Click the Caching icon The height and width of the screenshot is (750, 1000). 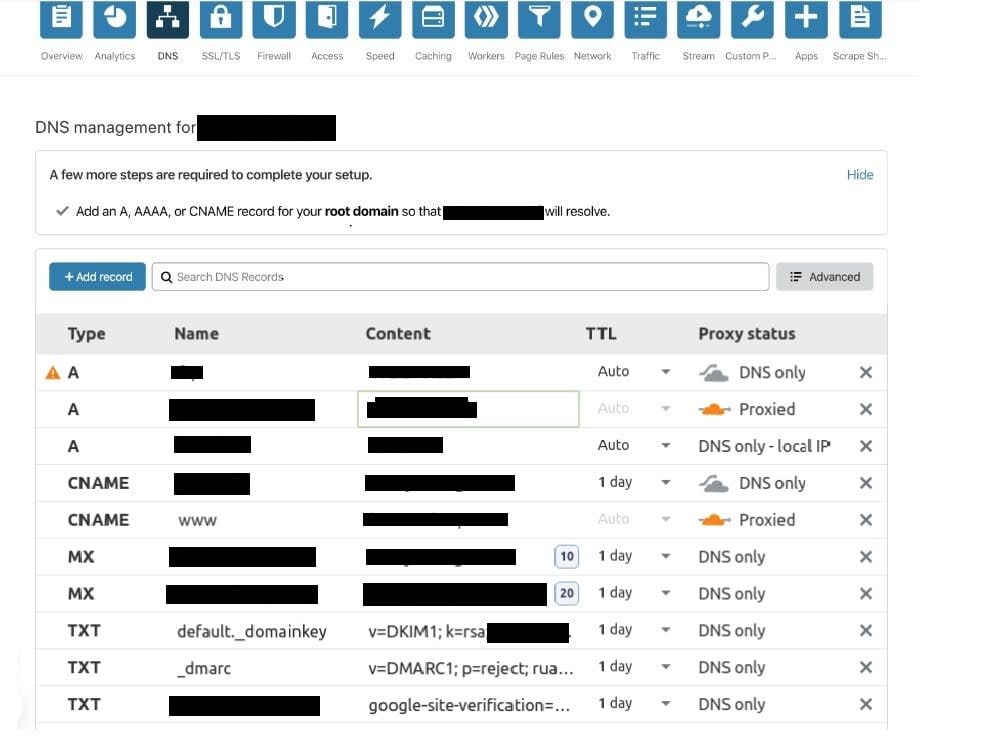pos(433,18)
